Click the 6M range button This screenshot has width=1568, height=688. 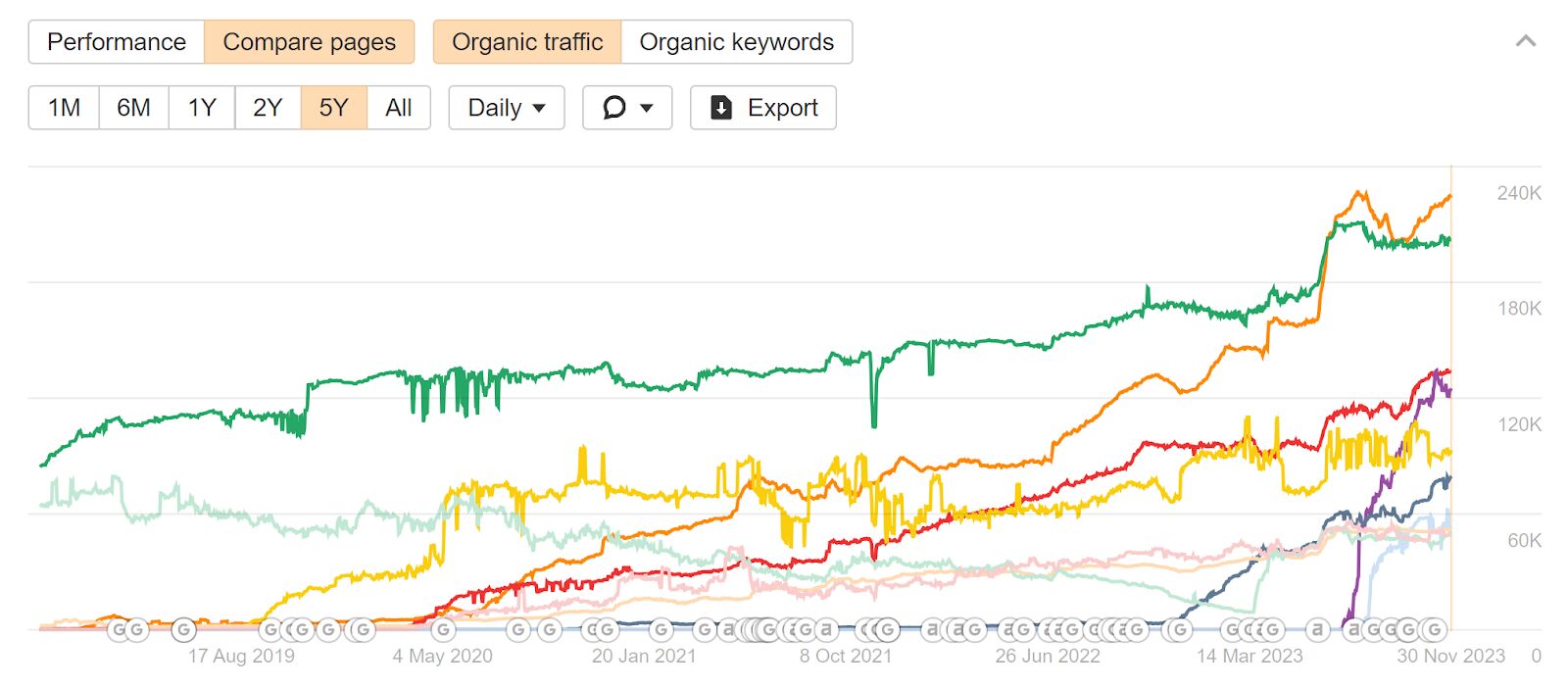(134, 108)
